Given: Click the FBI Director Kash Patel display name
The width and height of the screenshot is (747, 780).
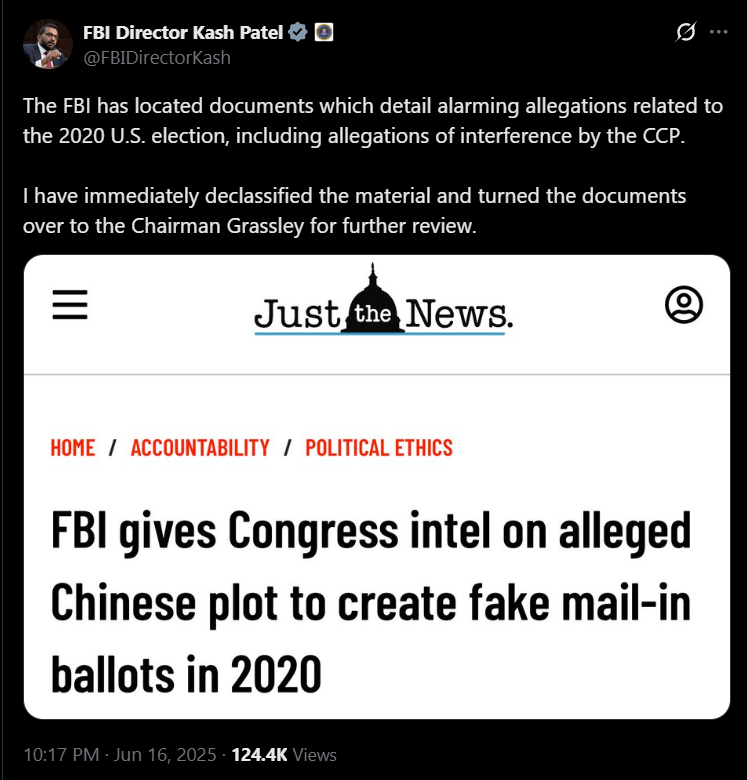Looking at the screenshot, I should [x=183, y=32].
